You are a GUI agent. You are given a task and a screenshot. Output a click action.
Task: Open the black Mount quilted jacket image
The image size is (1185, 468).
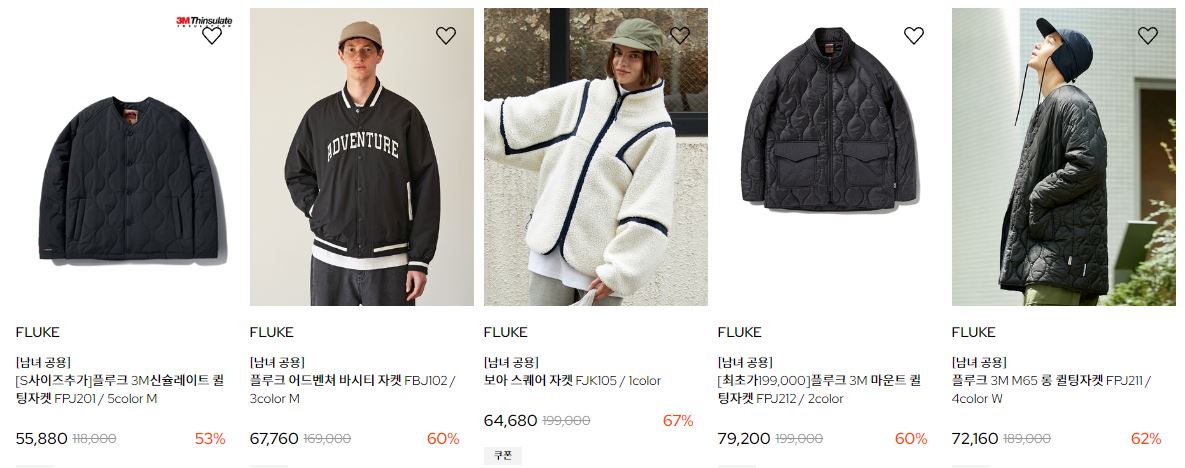click(x=829, y=157)
